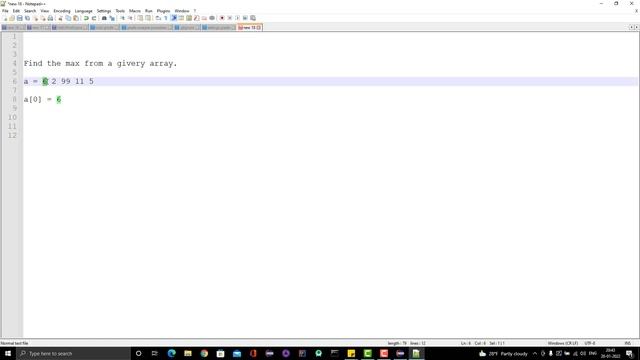Click the Save Recorded Macro icon
This screenshot has width=640, height=360.
coord(253,18)
